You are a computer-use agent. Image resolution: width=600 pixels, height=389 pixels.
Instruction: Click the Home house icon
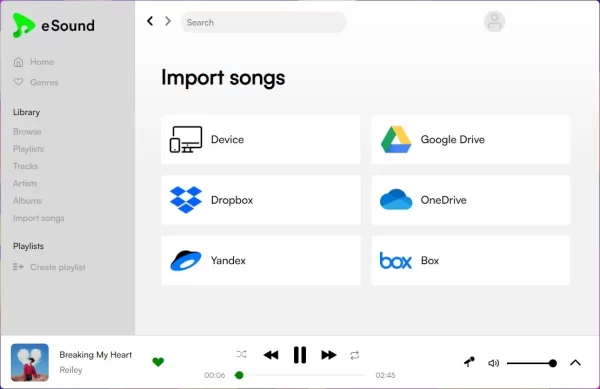tap(18, 62)
